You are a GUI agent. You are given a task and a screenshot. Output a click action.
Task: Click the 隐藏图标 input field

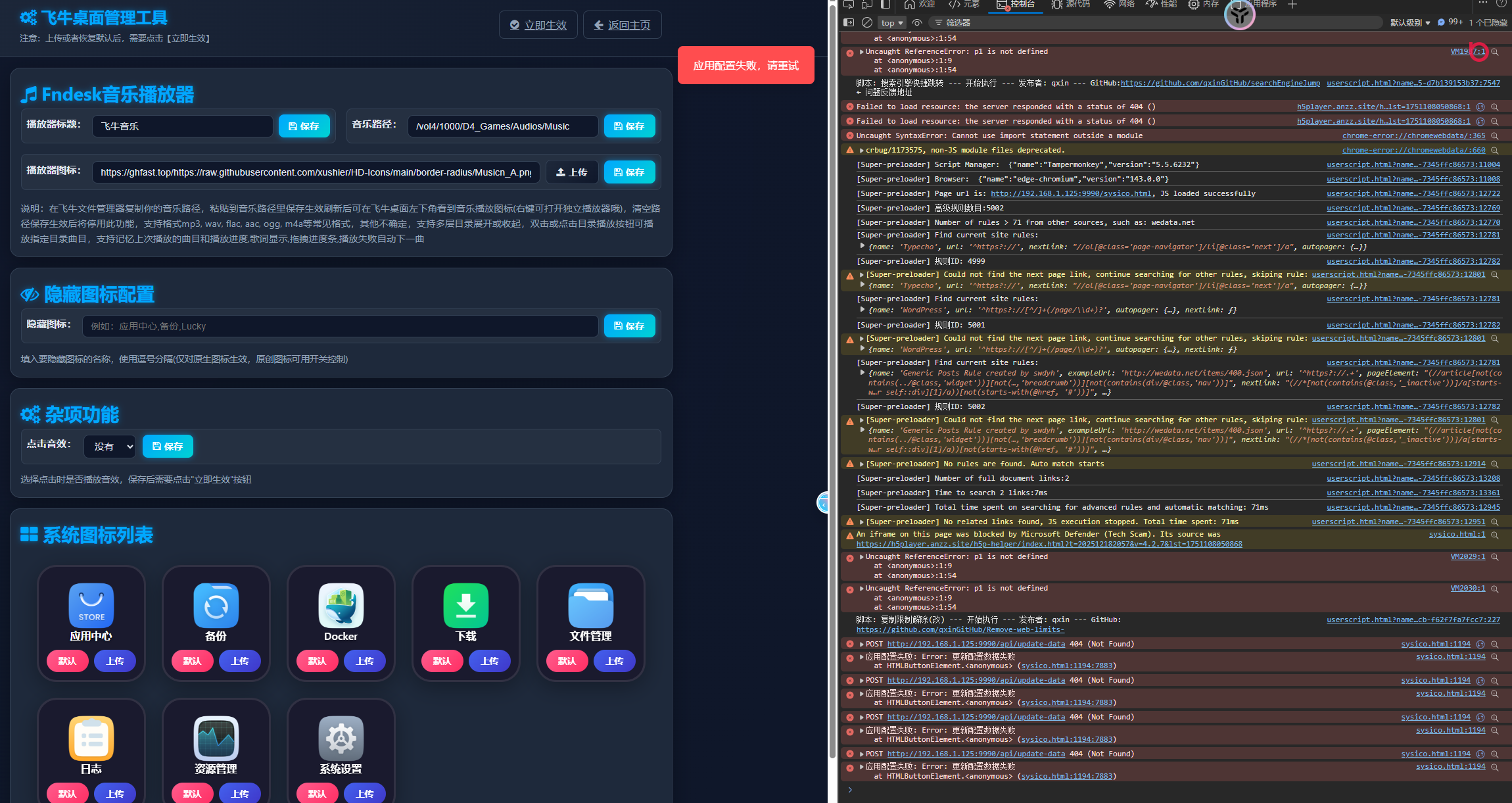pyautogui.click(x=340, y=326)
